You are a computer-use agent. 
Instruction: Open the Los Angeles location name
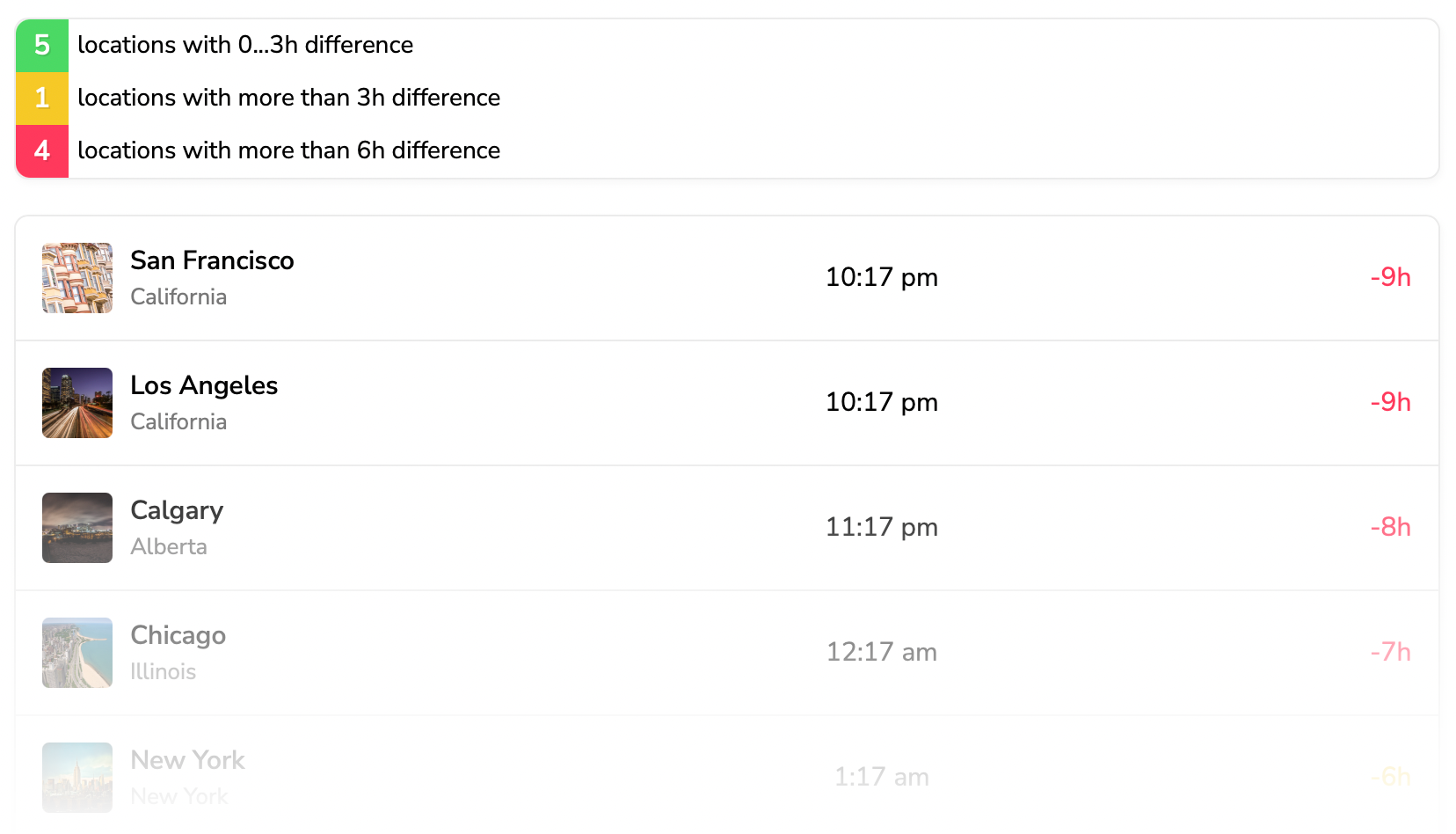(204, 385)
